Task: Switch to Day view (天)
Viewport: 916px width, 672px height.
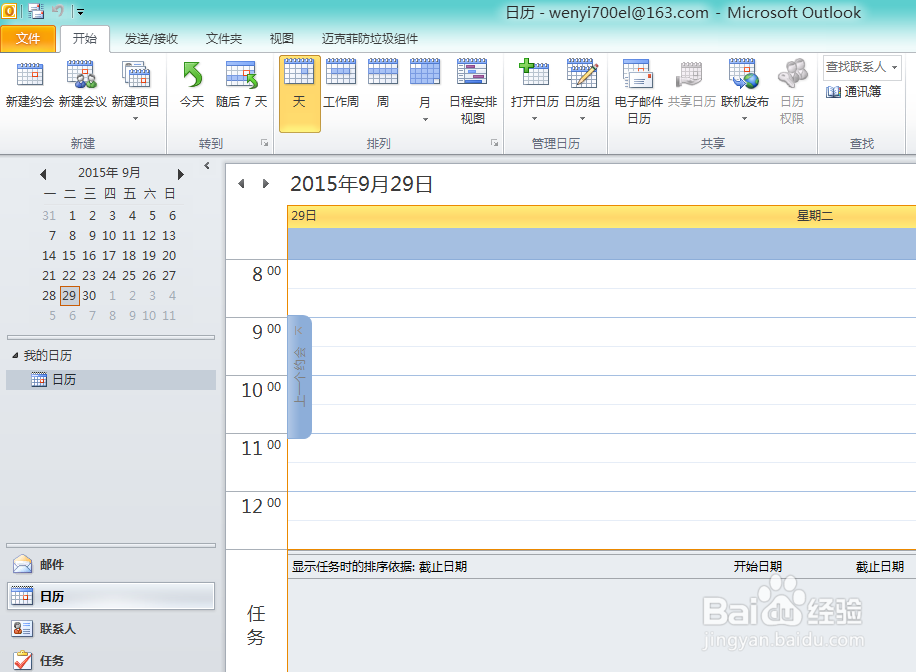Action: pyautogui.click(x=300, y=93)
